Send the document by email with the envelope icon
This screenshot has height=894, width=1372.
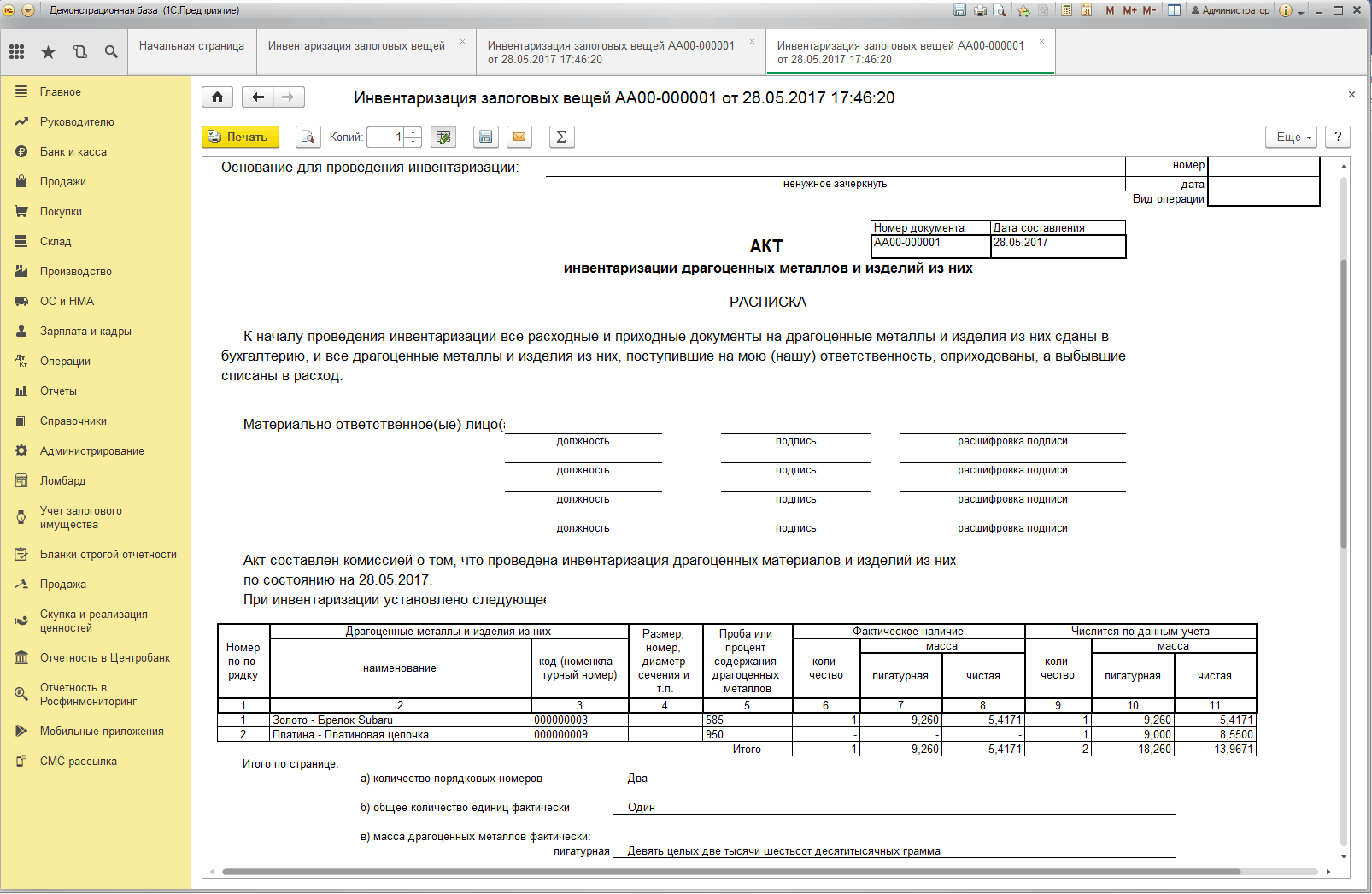click(519, 137)
